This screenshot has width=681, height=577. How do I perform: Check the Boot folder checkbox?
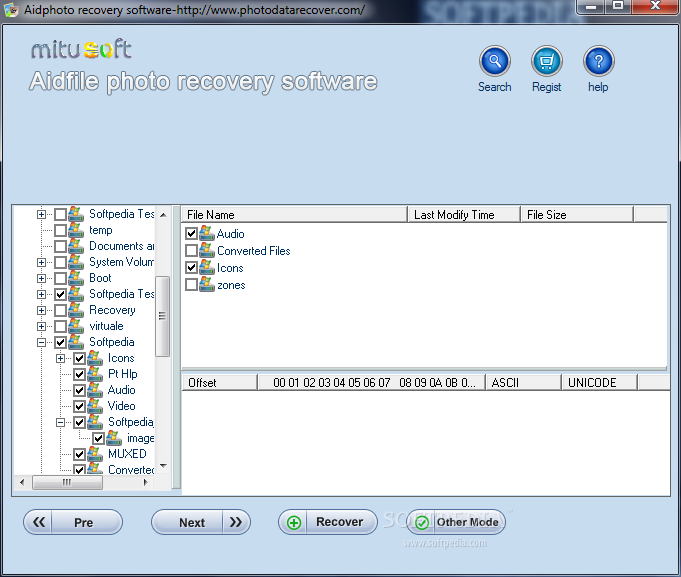(x=60, y=278)
